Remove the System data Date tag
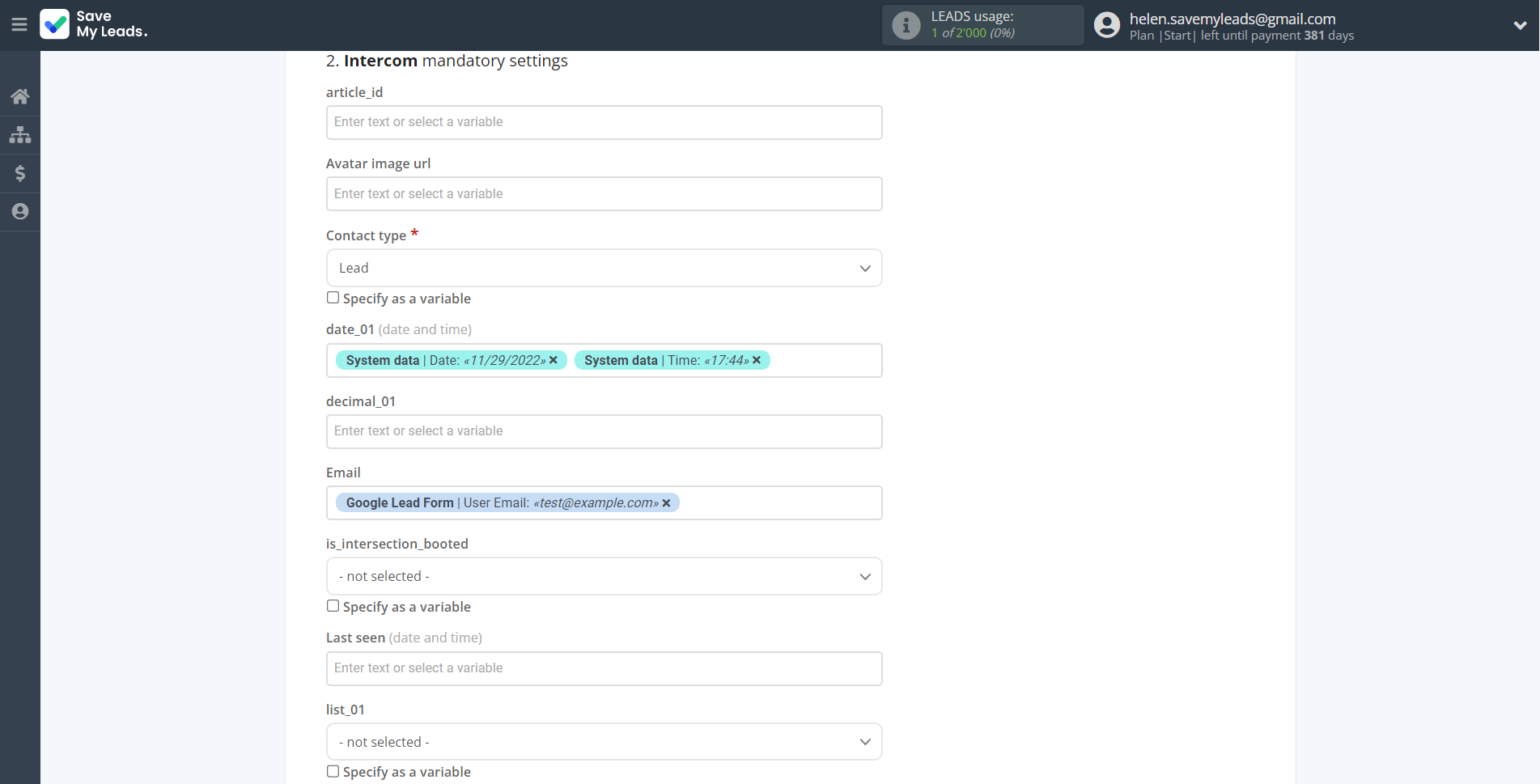Screen dimensions: 1540x784 (554, 360)
